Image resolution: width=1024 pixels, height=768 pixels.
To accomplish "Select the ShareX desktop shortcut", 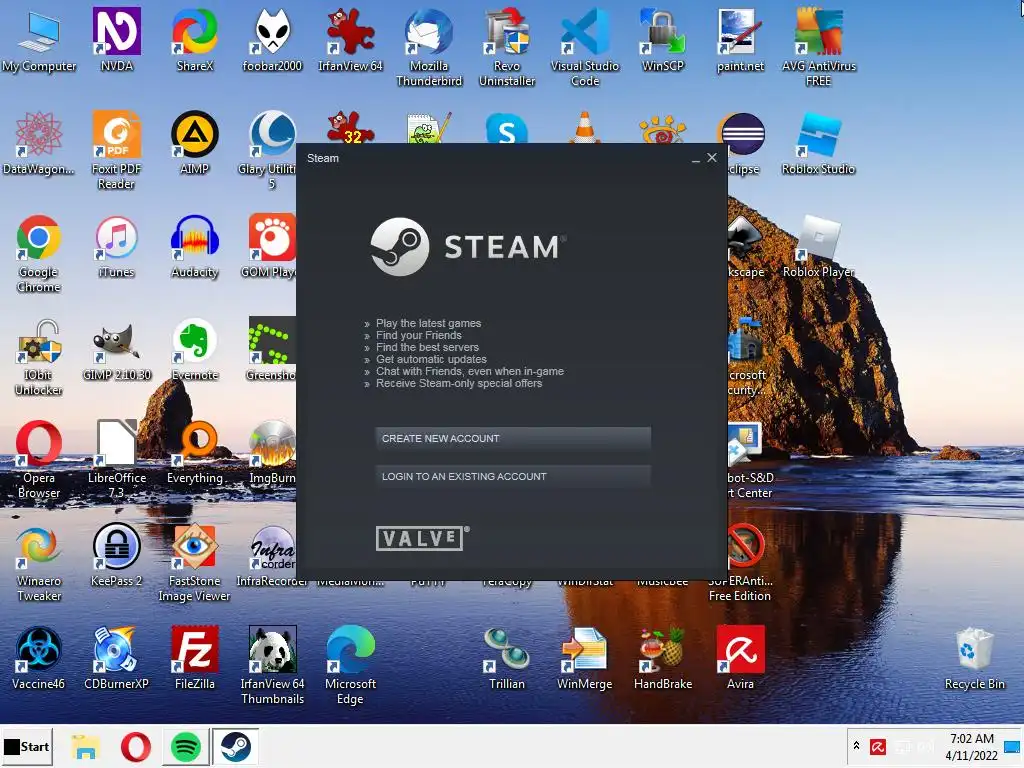I will (x=195, y=40).
